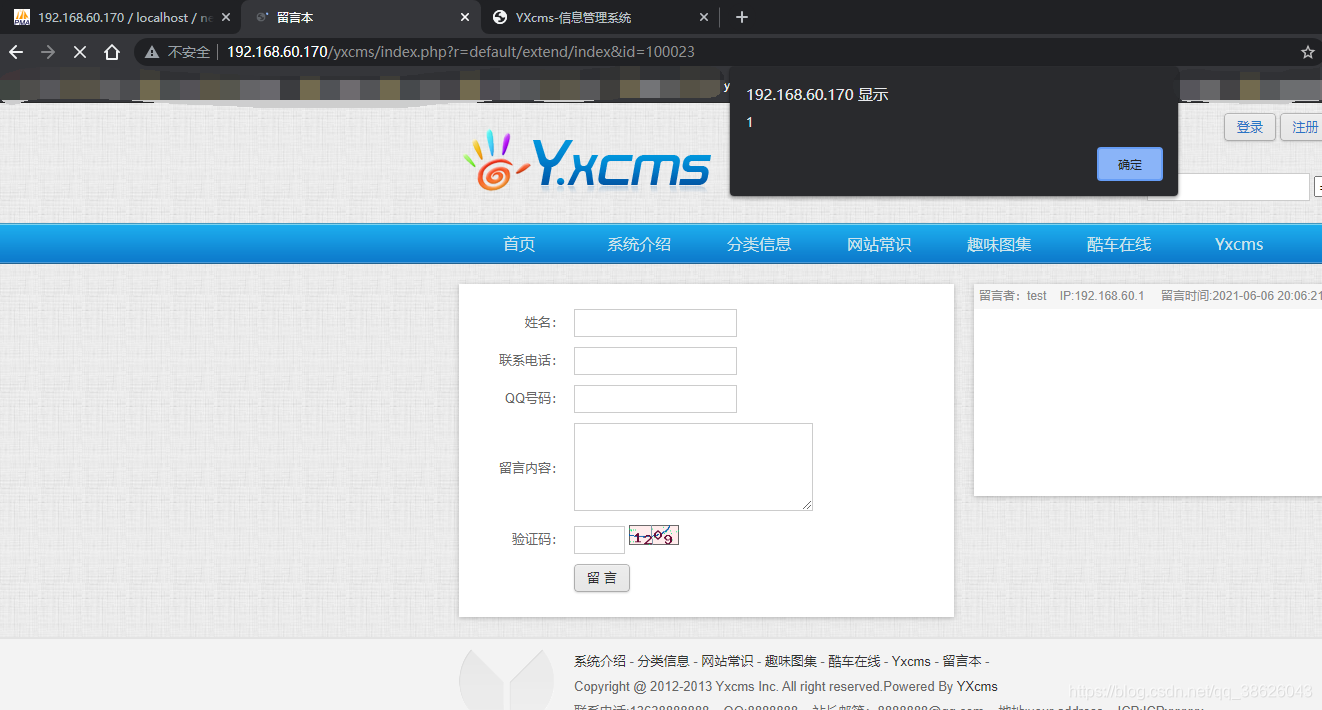This screenshot has width=1322, height=710.
Task: Open YXcms link in Powered By text
Action: tap(977, 686)
